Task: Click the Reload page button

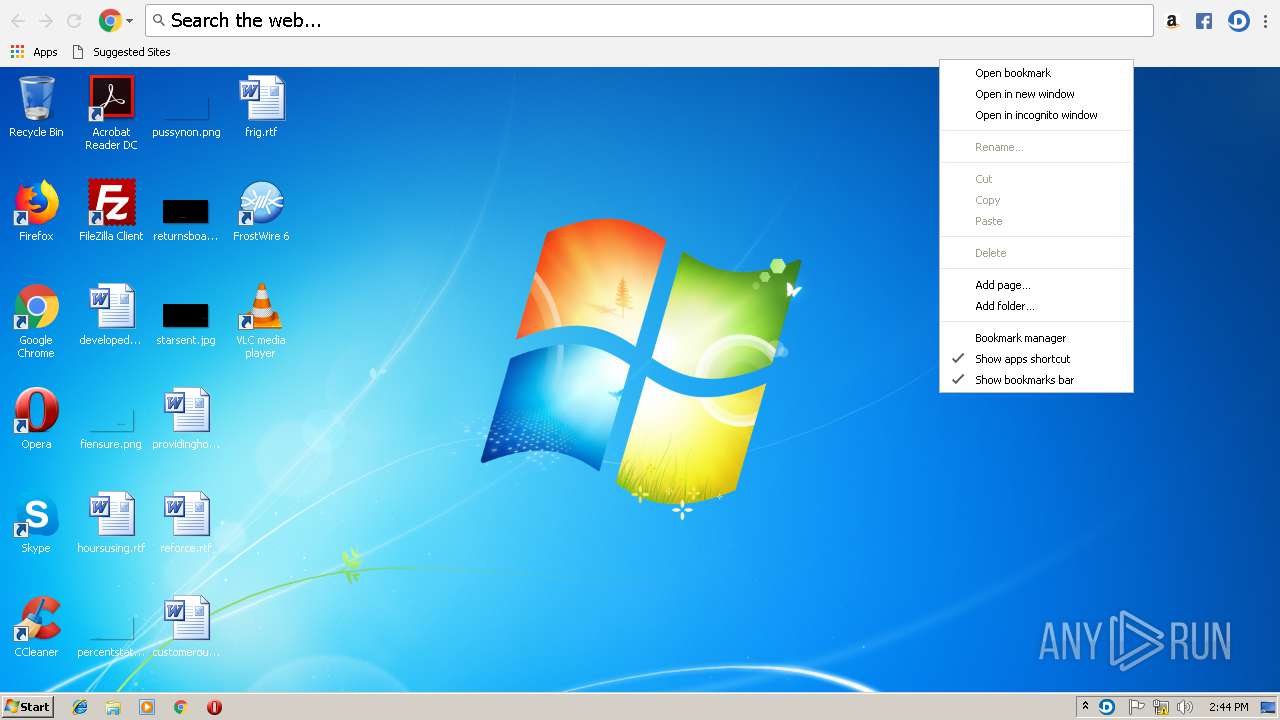Action: coord(74,20)
